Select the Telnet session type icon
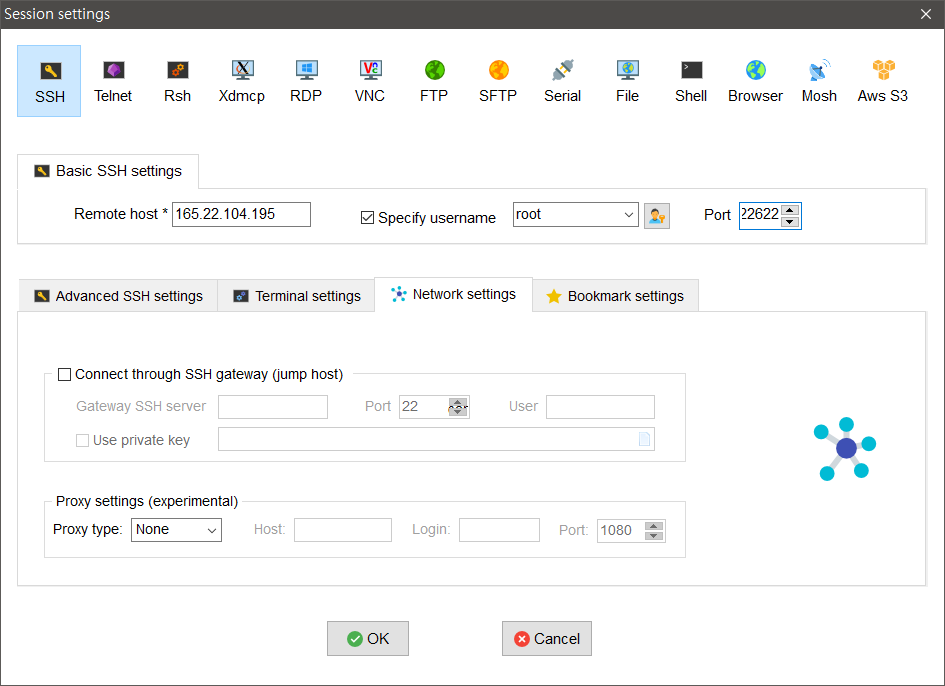The image size is (945, 686). [x=113, y=81]
